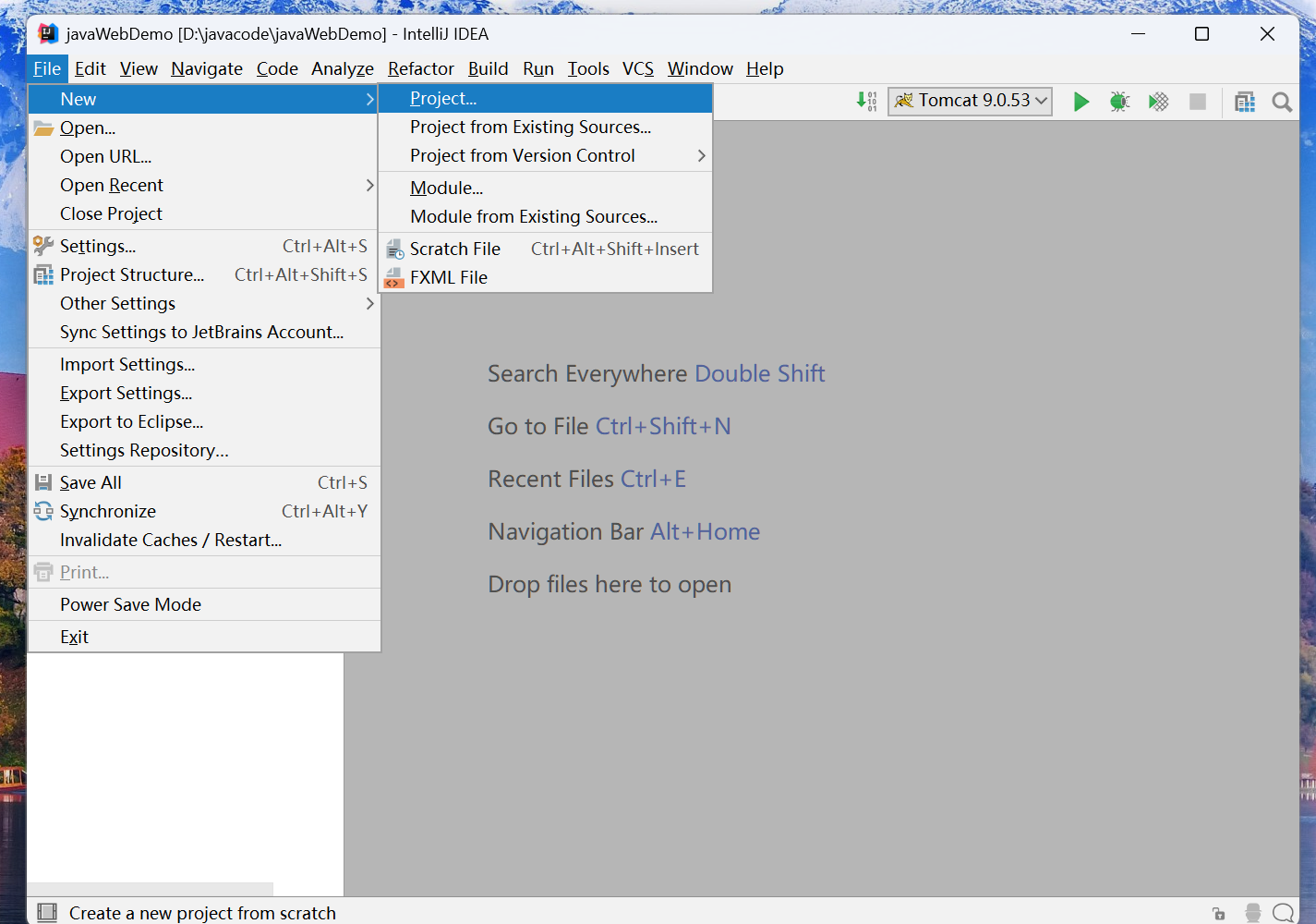Open the View menu
The image size is (1316, 924).
(139, 68)
